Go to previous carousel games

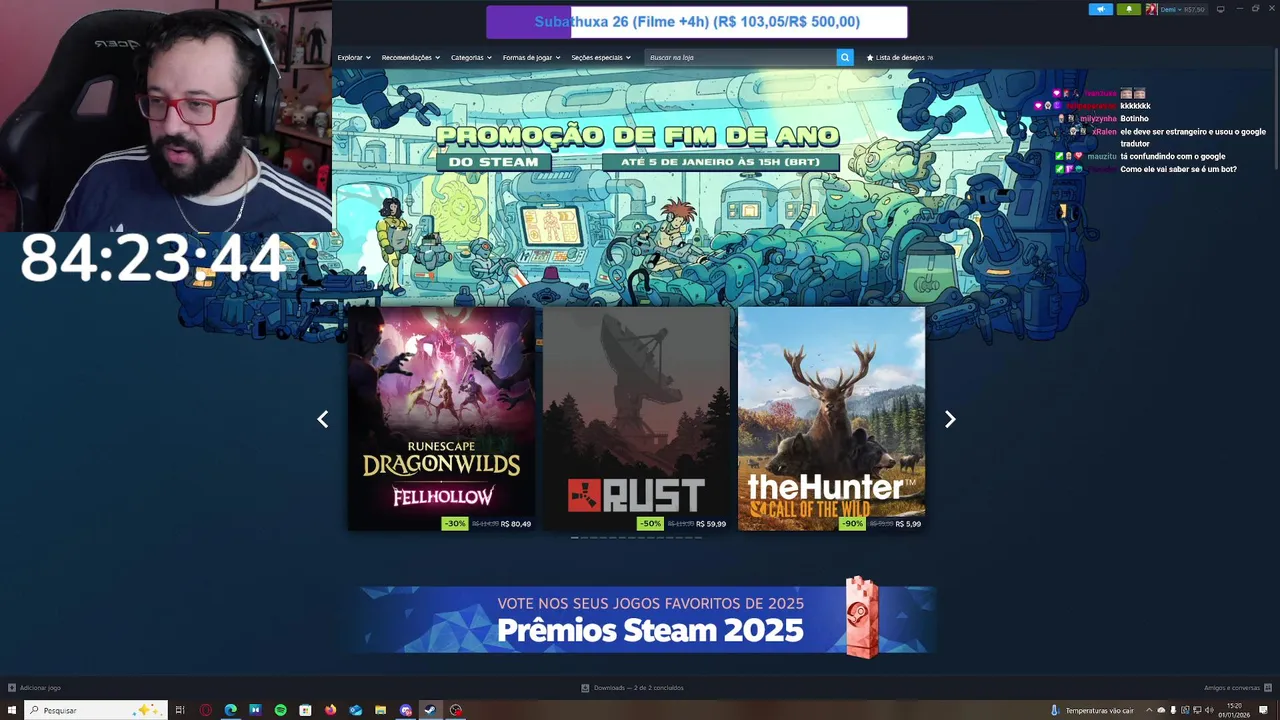(x=322, y=419)
